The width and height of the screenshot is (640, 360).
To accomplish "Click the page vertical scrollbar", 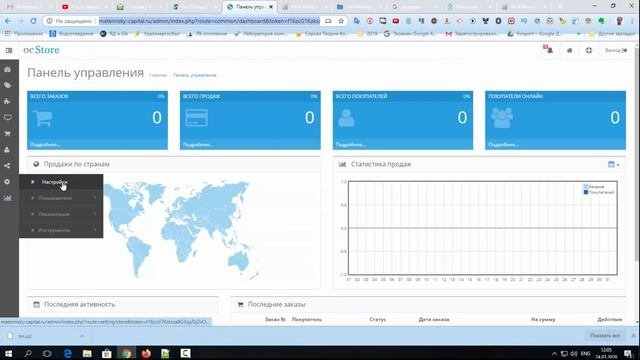I will pos(637,155).
